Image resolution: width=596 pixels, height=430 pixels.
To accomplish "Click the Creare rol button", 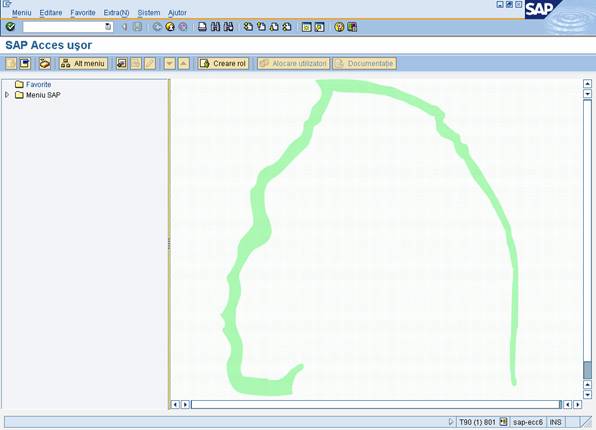I will point(223,63).
